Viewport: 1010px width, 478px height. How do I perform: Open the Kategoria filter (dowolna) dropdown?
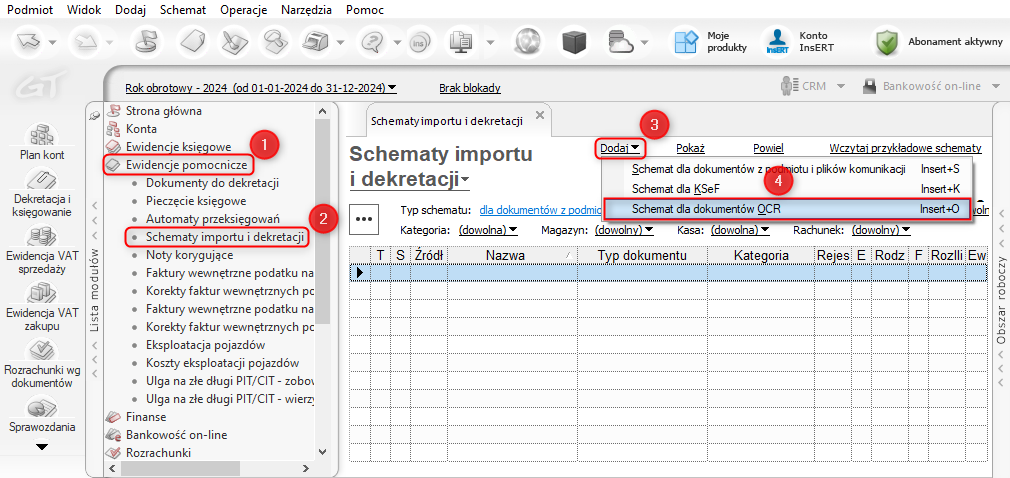(x=488, y=229)
